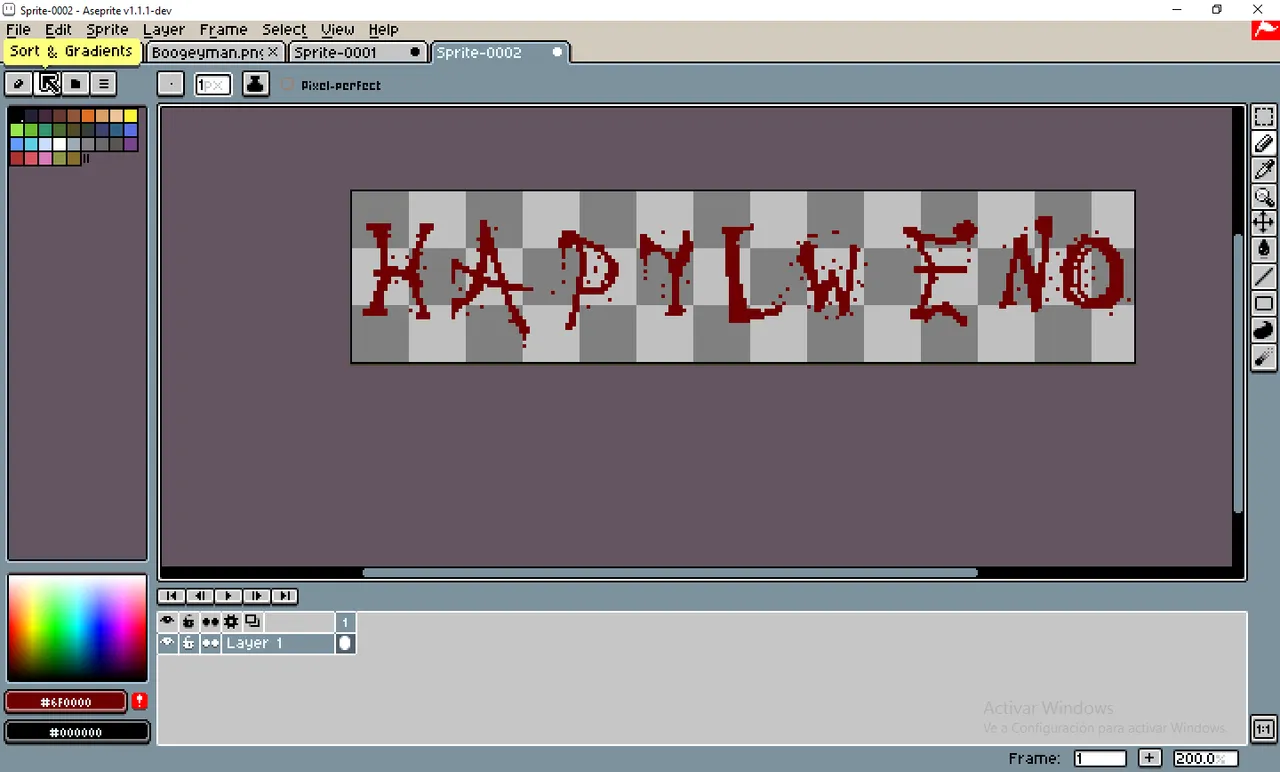Click the vertical canvas scrollbar

click(x=1239, y=373)
